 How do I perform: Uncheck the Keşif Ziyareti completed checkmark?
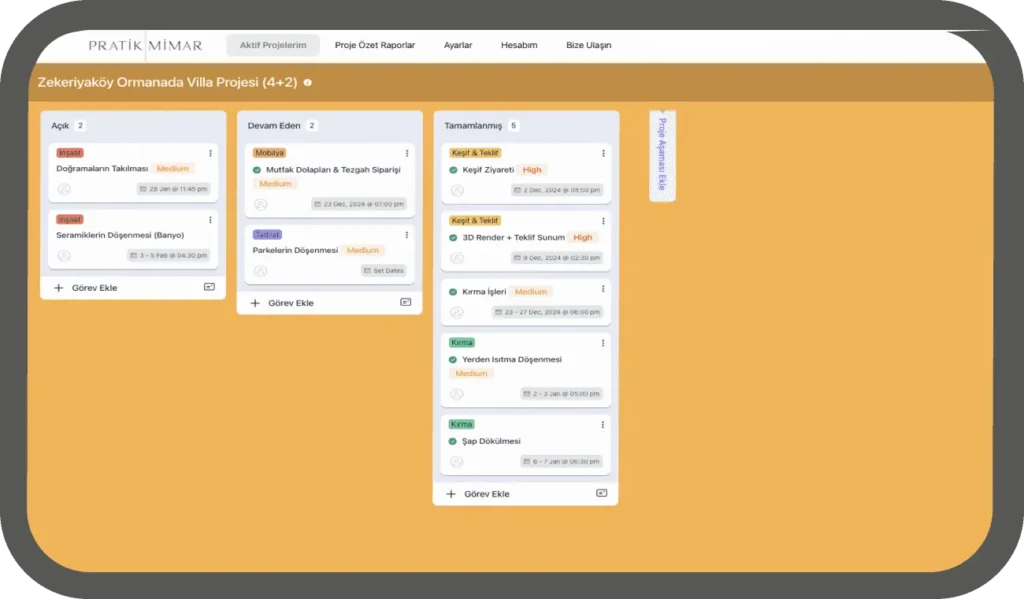453,170
